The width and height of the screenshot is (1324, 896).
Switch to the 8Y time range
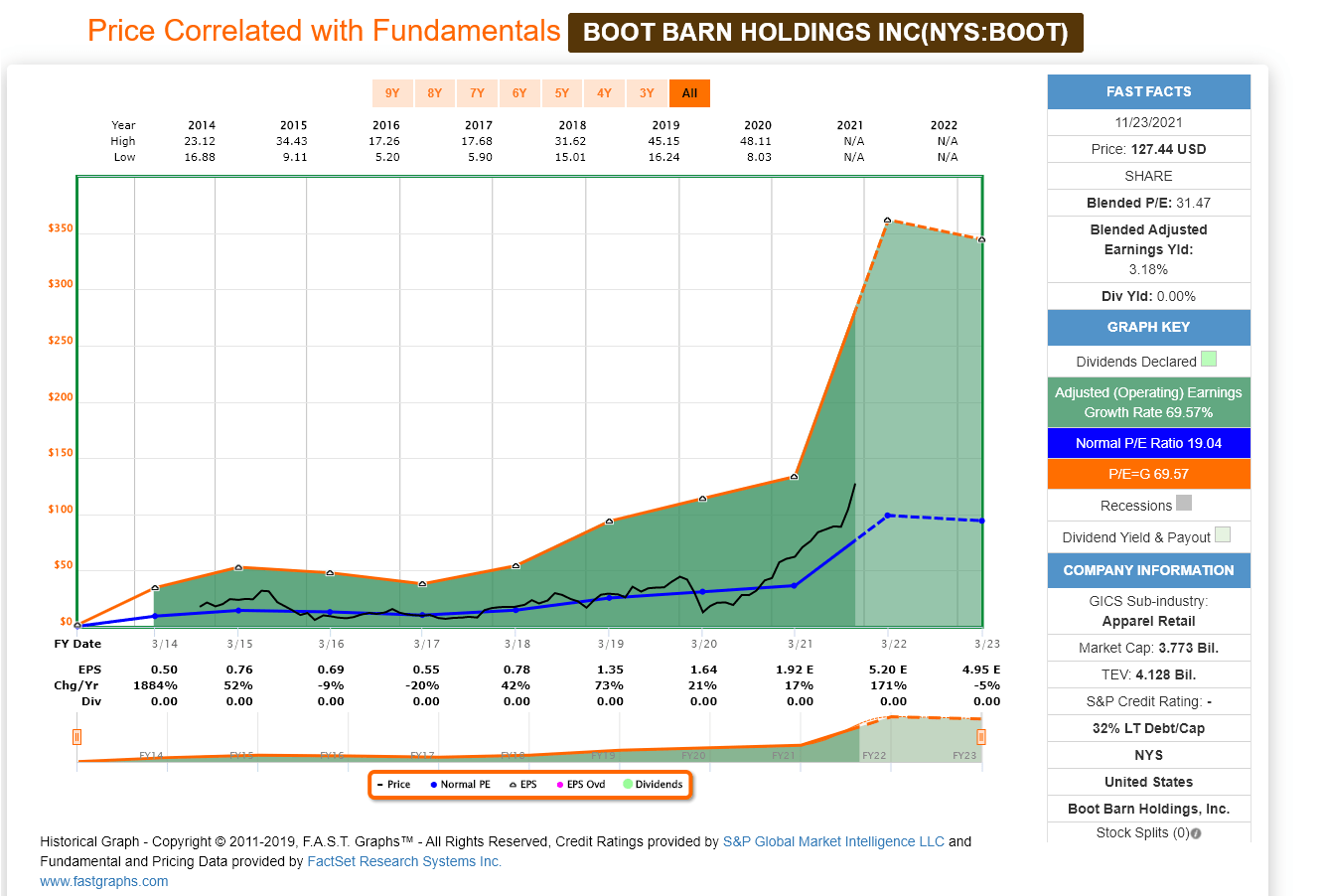pyautogui.click(x=435, y=93)
